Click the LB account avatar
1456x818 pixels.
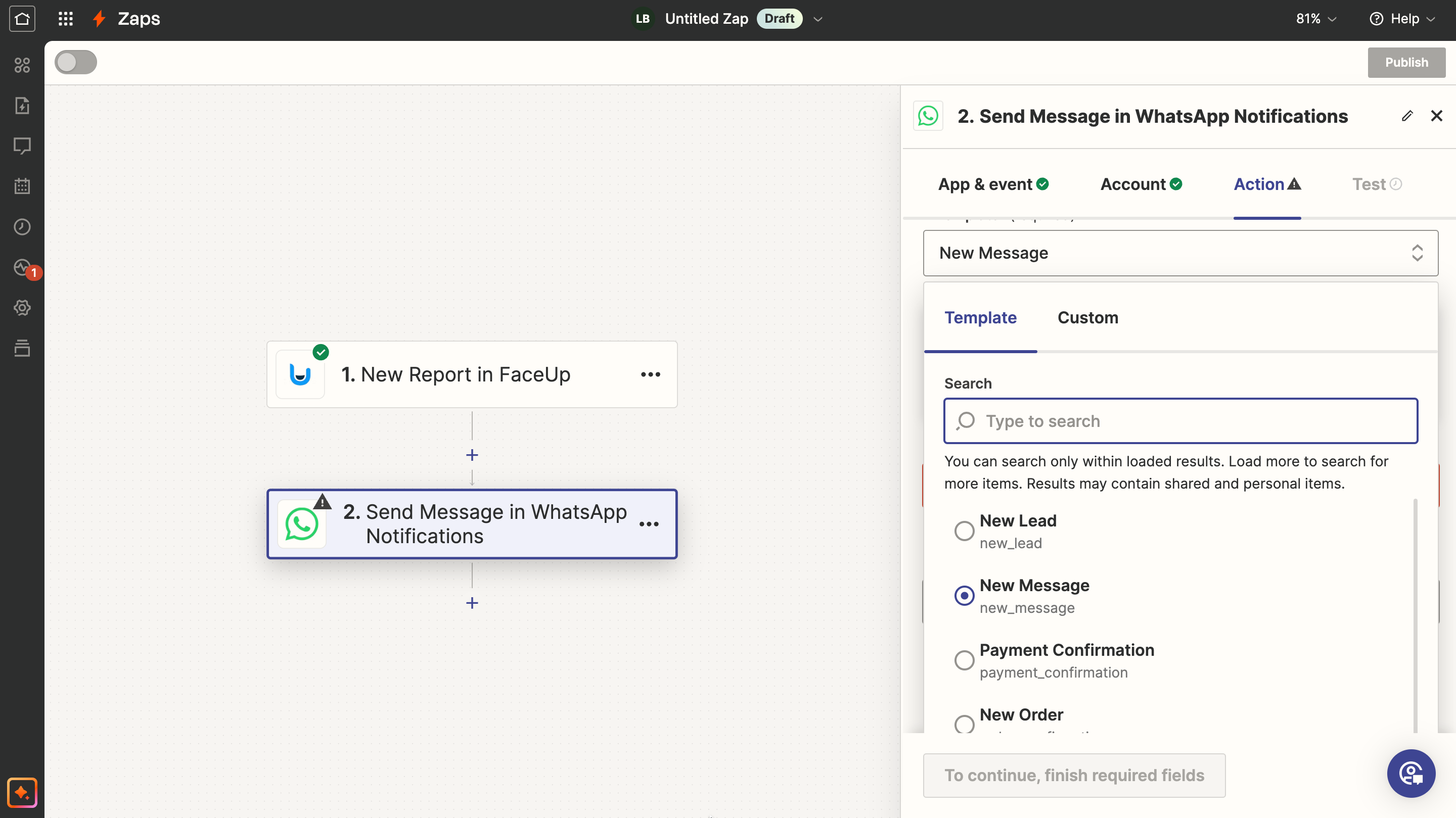[643, 19]
